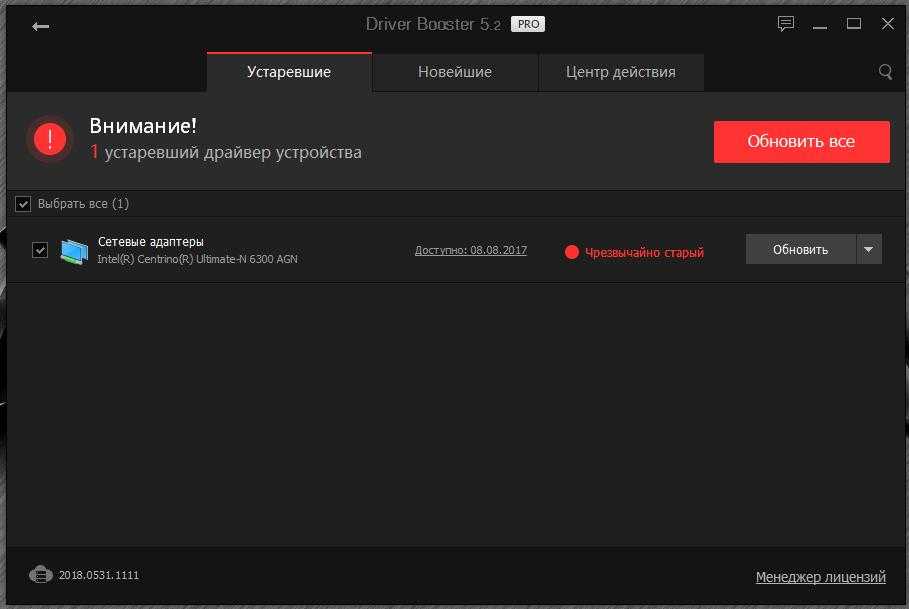This screenshot has width=909, height=609.
Task: Select the "Сетевые адаптеры" driver row
Action: [250, 250]
